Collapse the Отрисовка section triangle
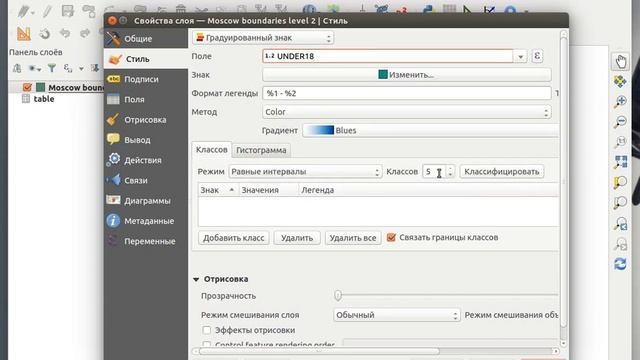The height and width of the screenshot is (360, 640). coord(196,279)
